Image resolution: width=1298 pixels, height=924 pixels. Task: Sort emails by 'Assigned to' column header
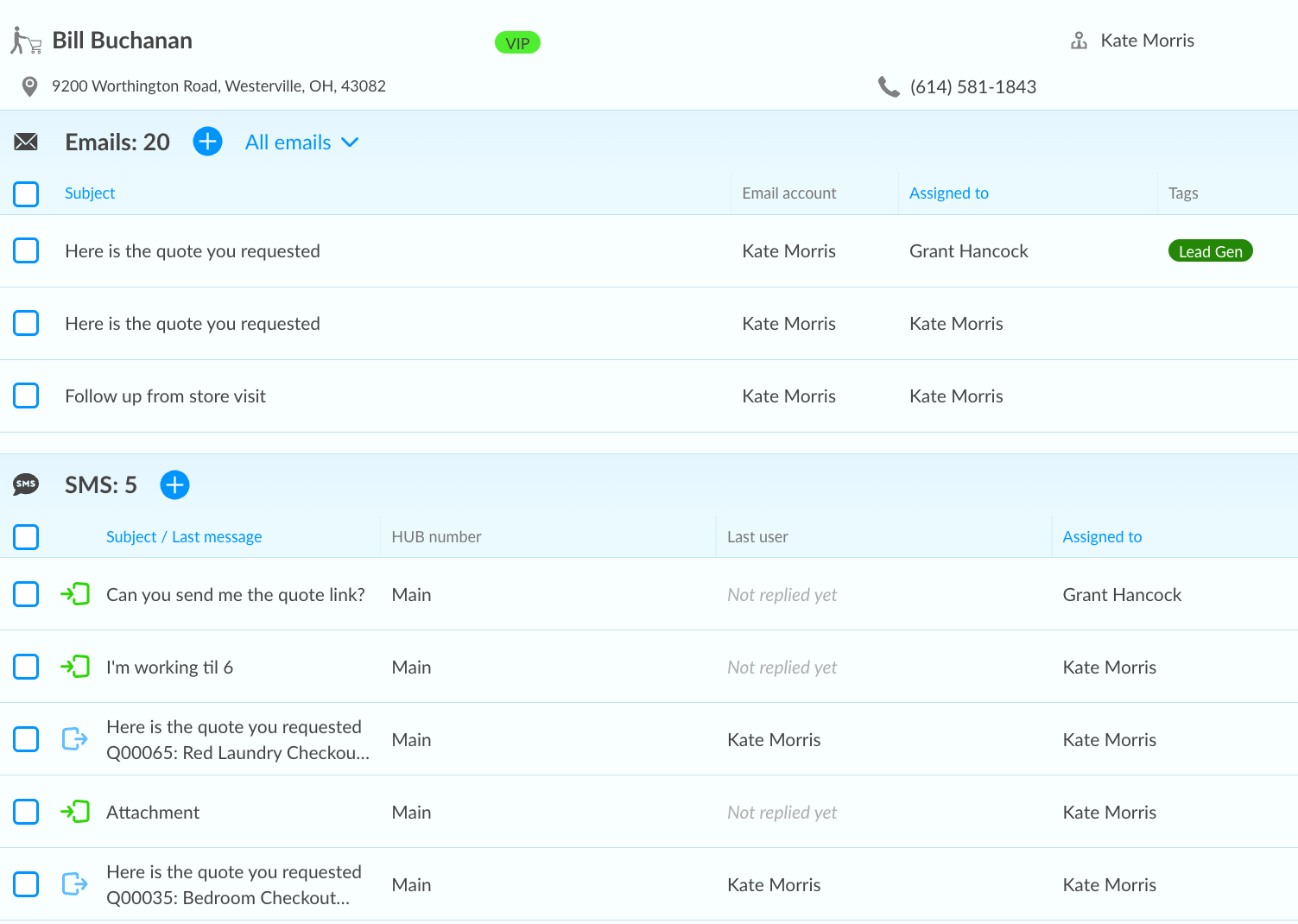pos(948,193)
